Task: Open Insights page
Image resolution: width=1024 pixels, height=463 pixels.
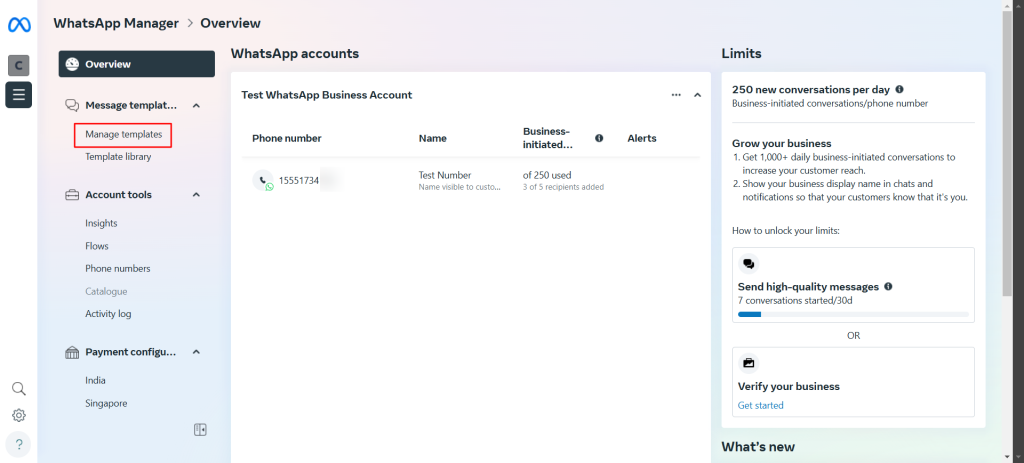Action: pyautogui.click(x=101, y=223)
